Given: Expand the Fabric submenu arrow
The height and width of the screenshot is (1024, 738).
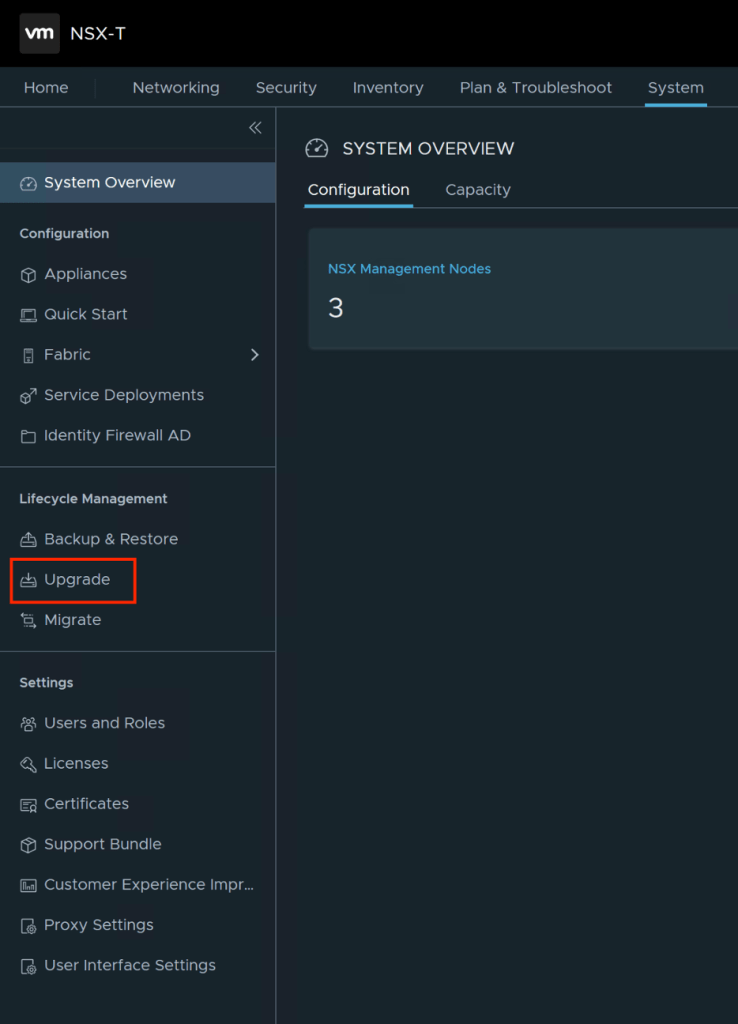Looking at the screenshot, I should tap(254, 355).
